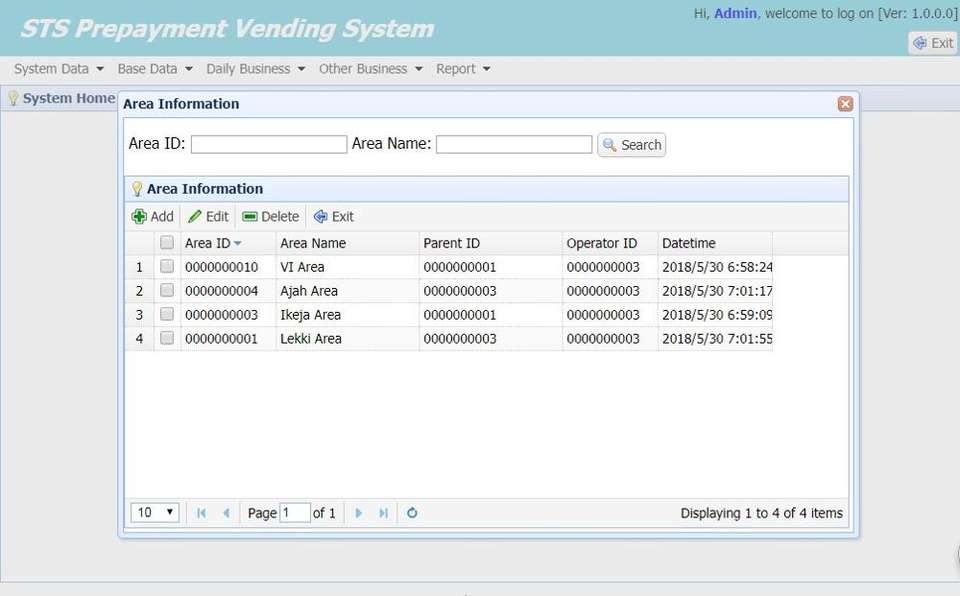
Task: Click the Exit arrow in grid toolbar
Action: [x=320, y=216]
